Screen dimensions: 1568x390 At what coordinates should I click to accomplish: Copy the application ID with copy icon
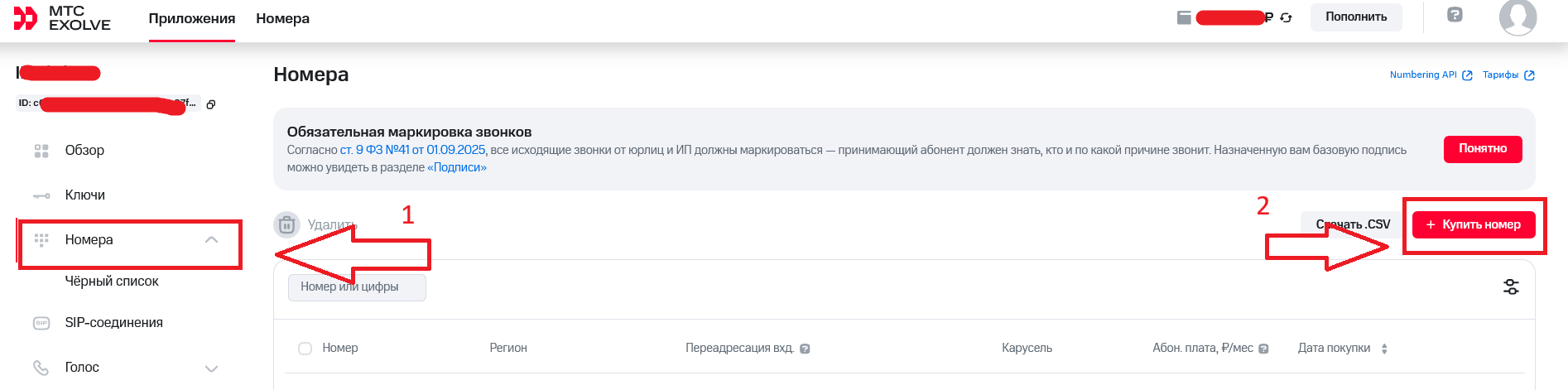[211, 104]
